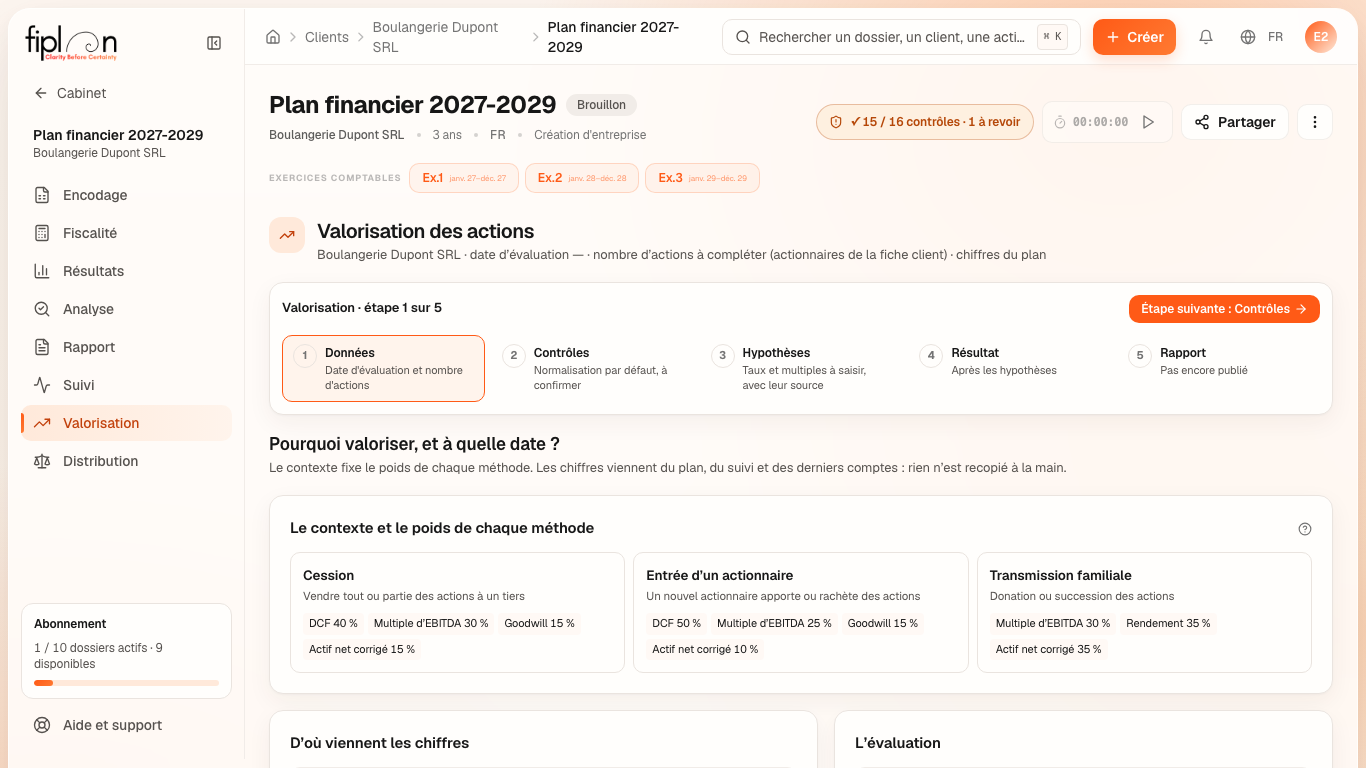The image size is (1366, 768).
Task: Open language selector FR
Action: [1262, 37]
